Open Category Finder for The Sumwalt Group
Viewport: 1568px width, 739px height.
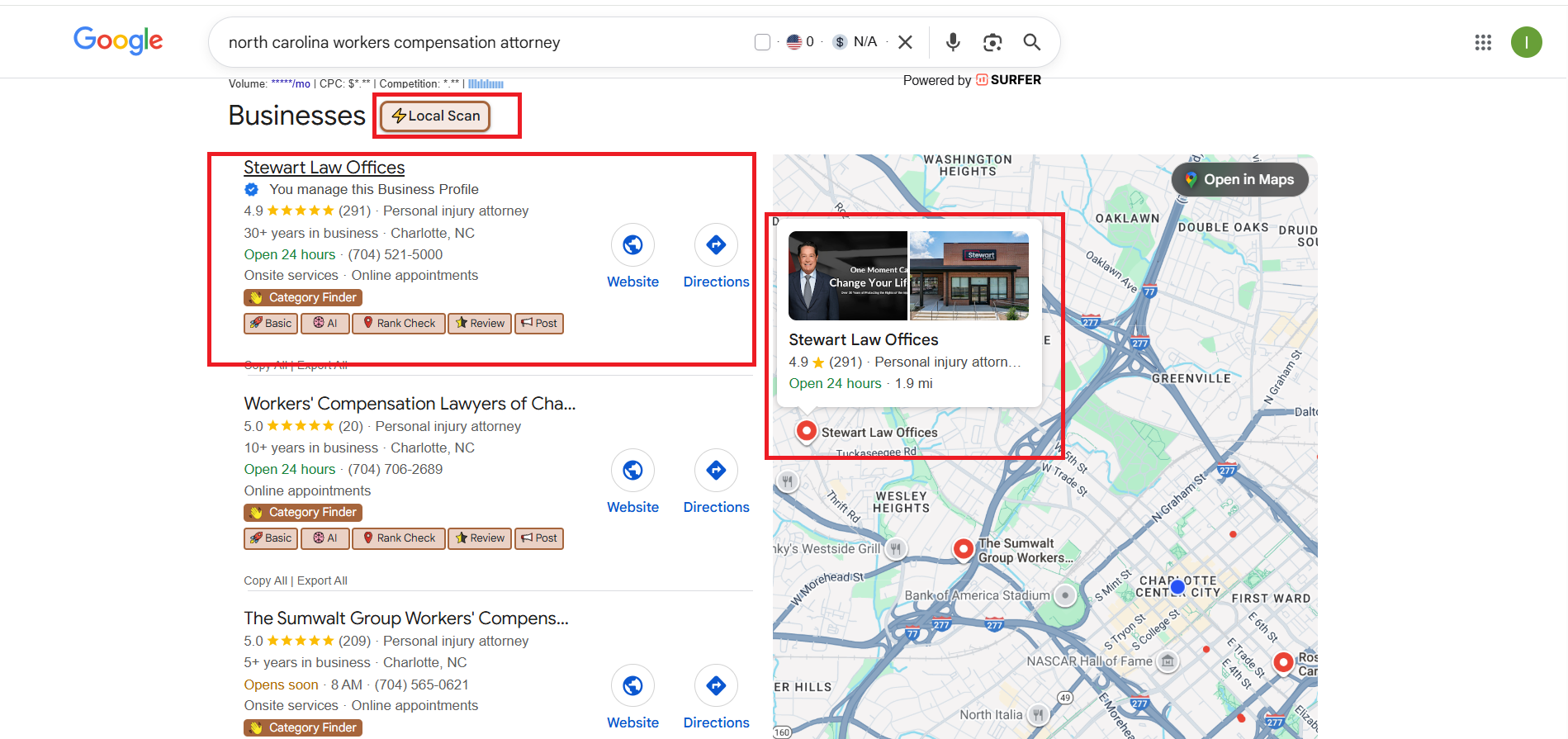[303, 727]
